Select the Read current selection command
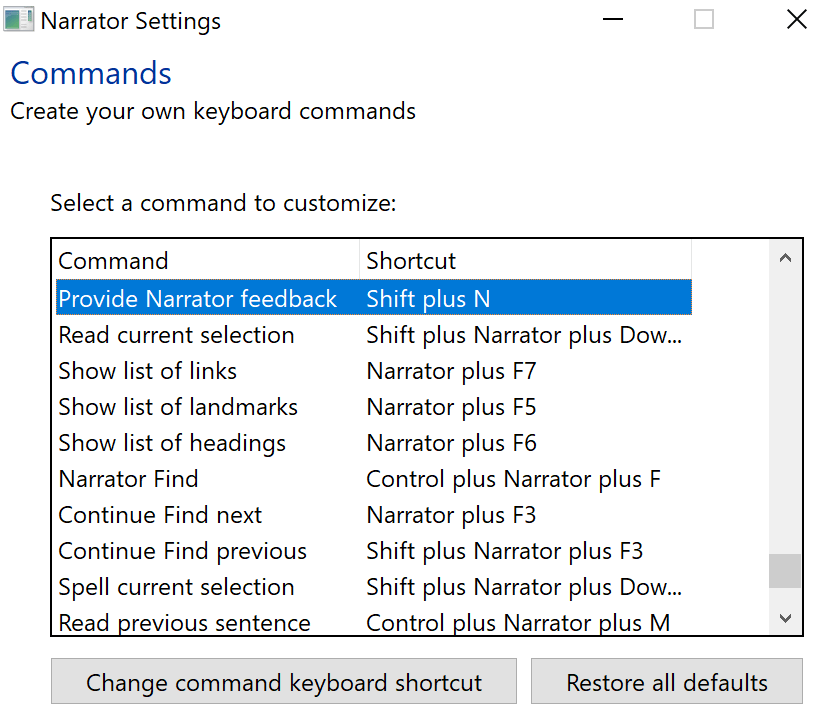The width and height of the screenshot is (834, 713). 176,335
